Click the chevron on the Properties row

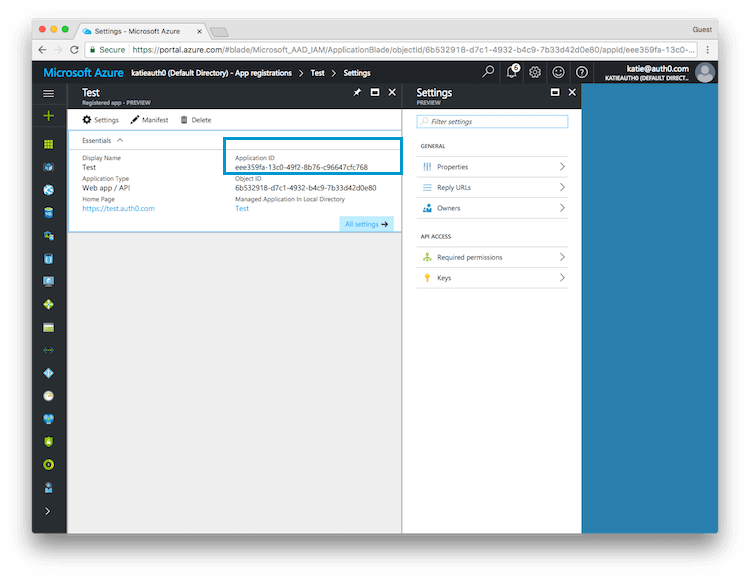pos(562,167)
